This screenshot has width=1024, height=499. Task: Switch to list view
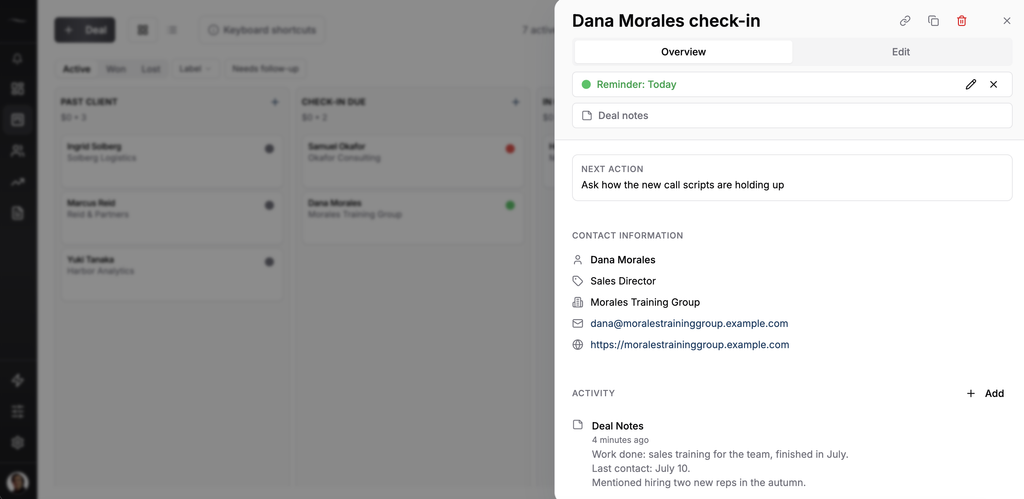tap(172, 30)
